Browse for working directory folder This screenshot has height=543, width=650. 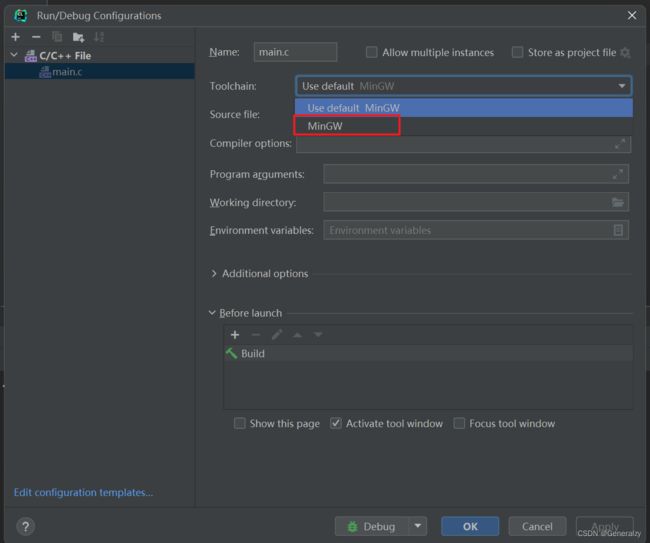click(x=618, y=202)
